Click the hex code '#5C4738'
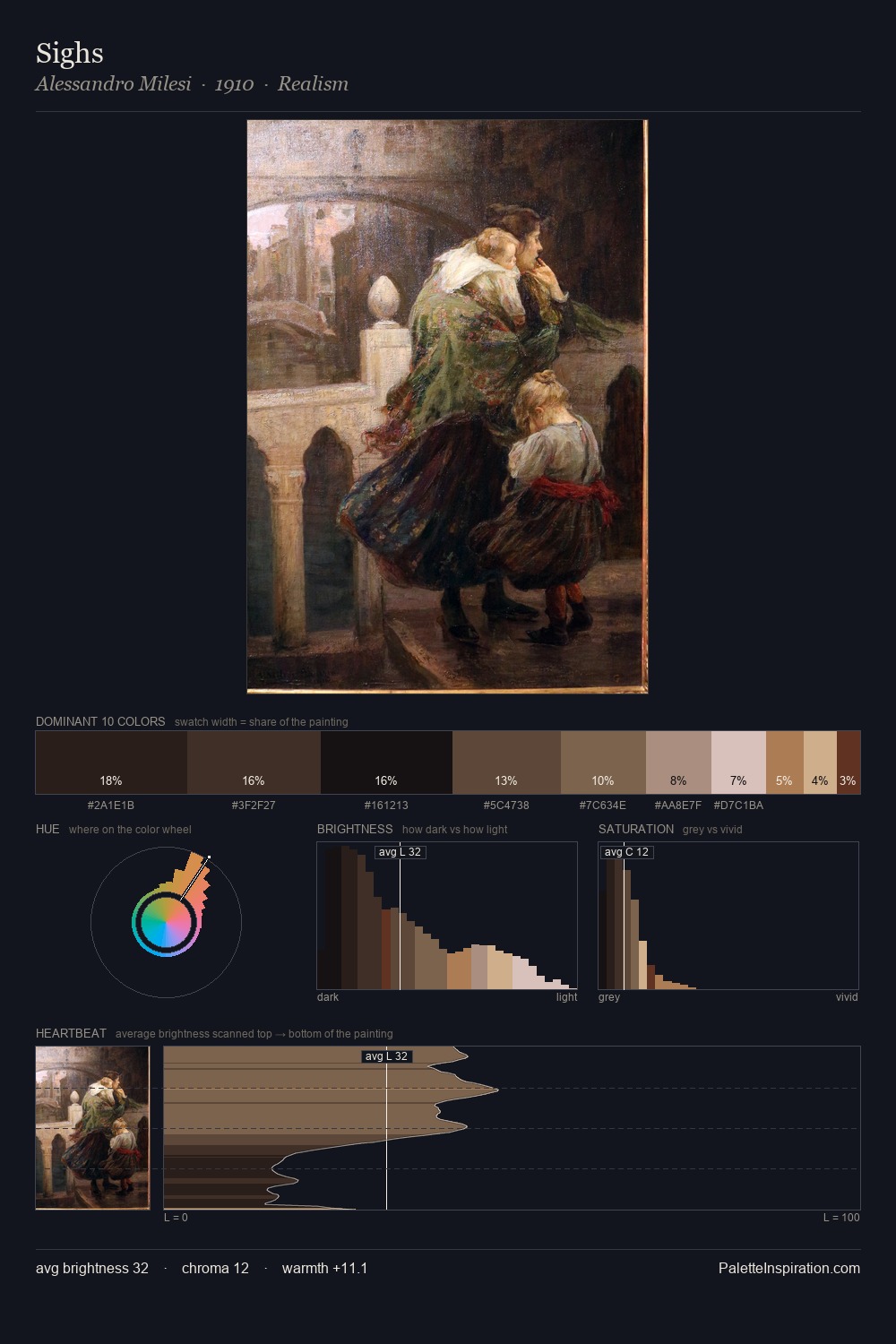This screenshot has width=896, height=1344. pos(506,806)
